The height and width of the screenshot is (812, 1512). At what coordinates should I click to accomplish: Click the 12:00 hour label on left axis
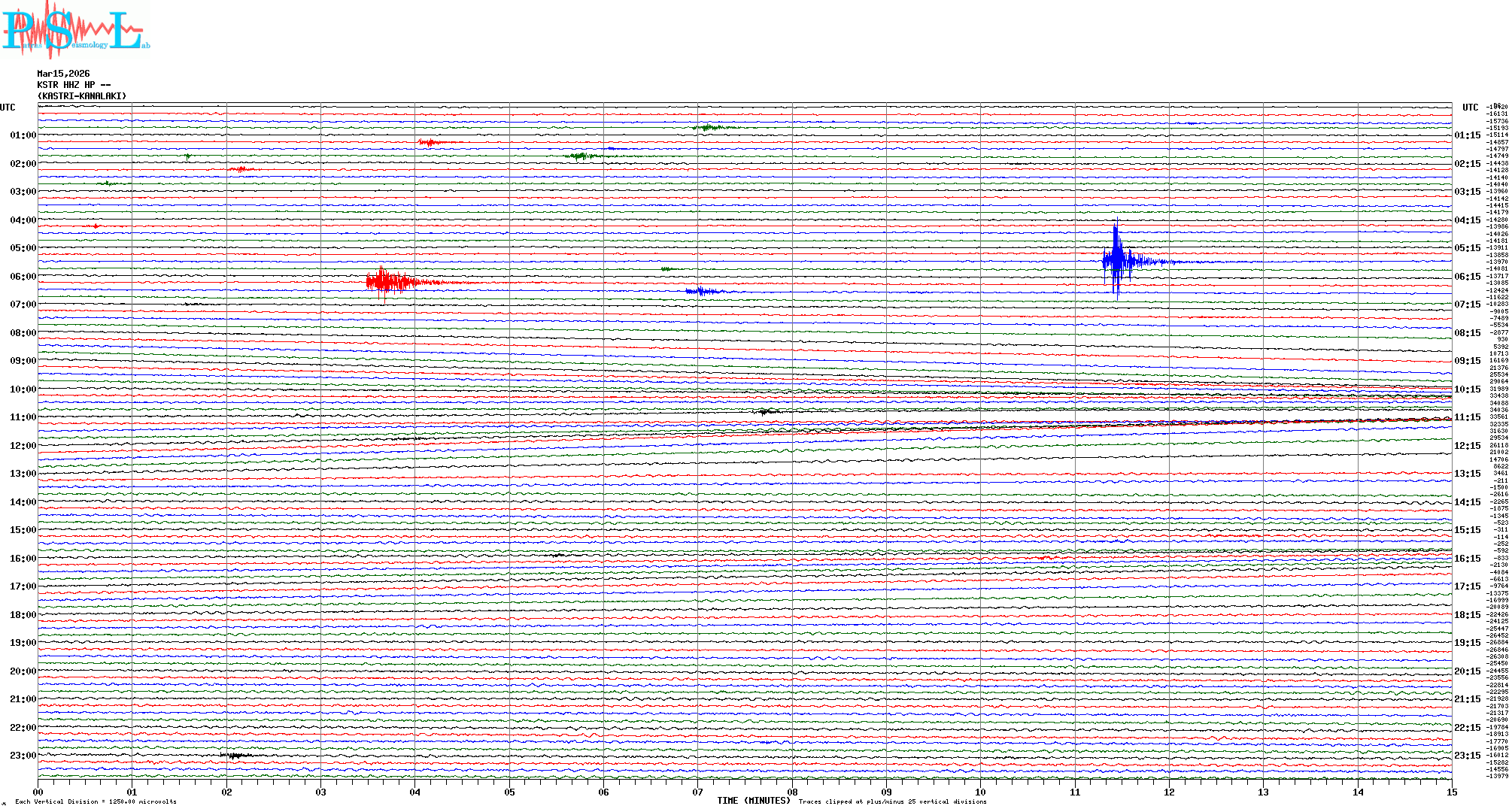coord(23,446)
